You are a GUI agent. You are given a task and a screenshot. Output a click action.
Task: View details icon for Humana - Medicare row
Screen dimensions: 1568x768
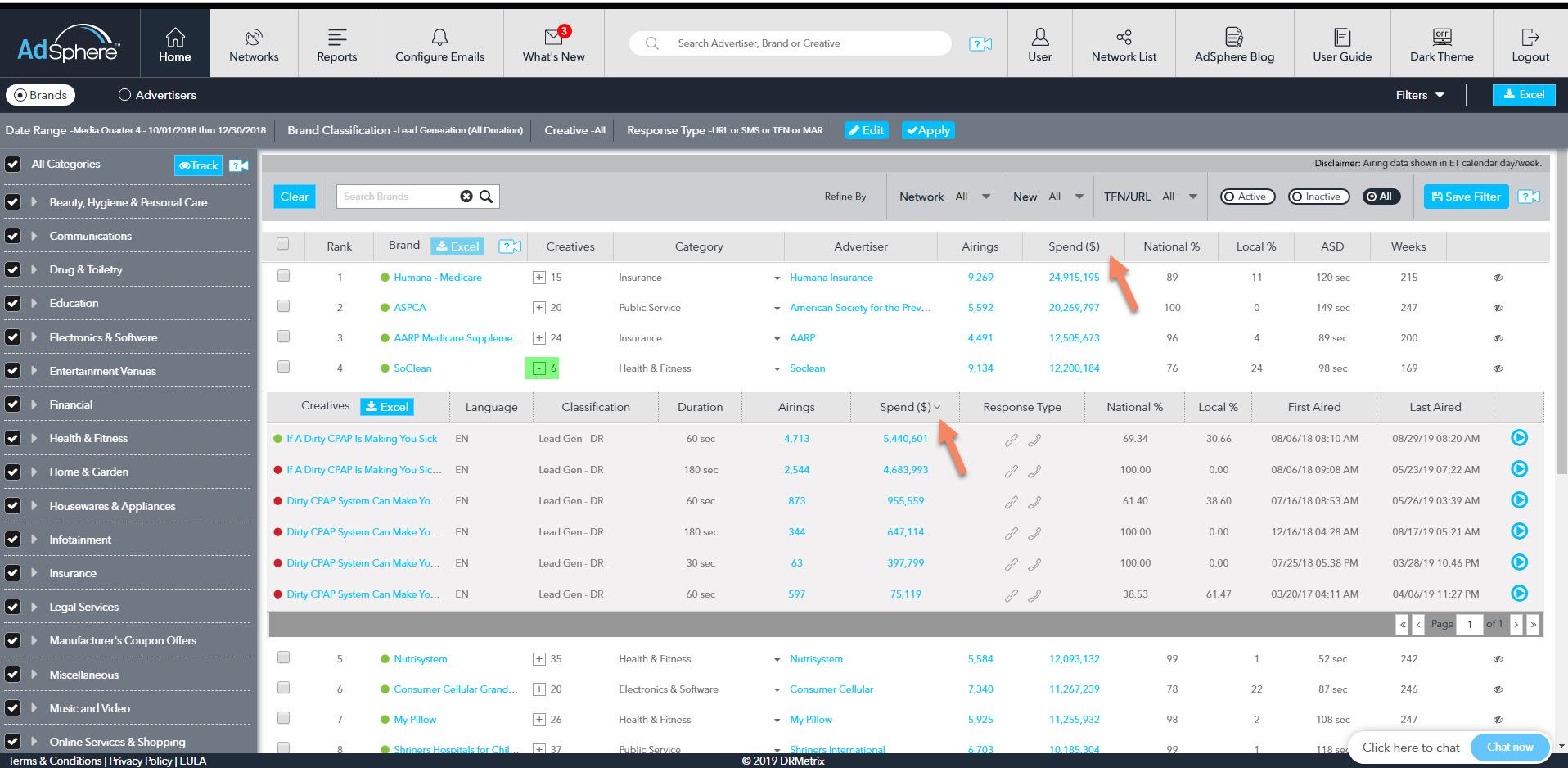click(1498, 278)
